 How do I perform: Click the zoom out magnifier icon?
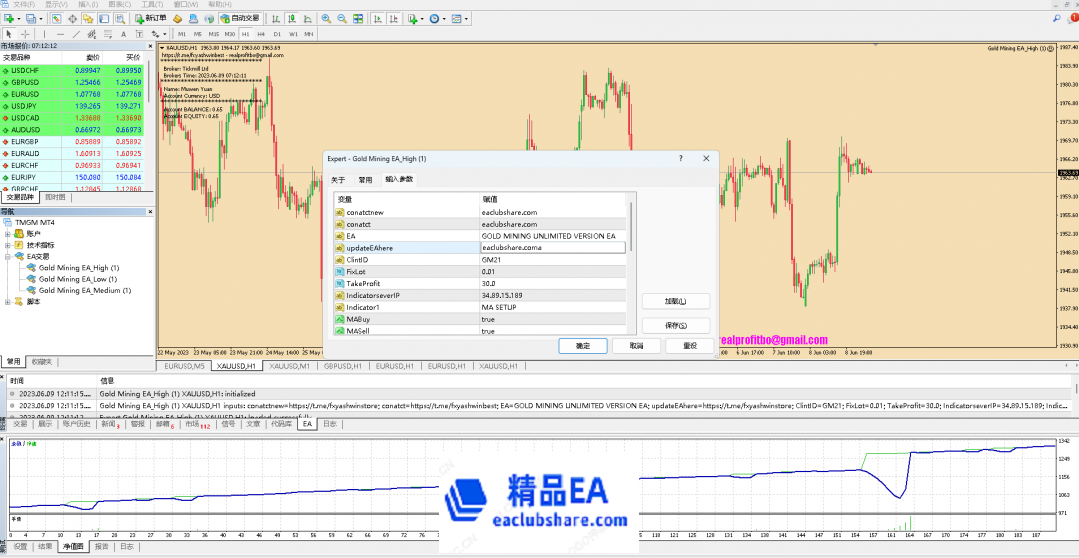pos(342,18)
